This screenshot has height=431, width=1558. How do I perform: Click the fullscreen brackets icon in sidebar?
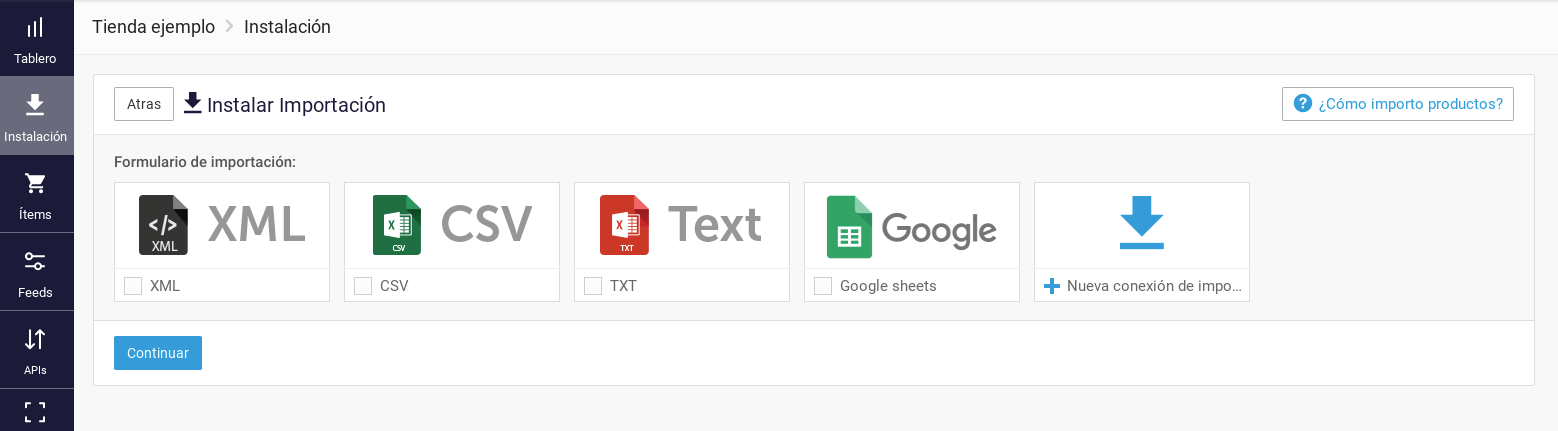pyautogui.click(x=35, y=412)
